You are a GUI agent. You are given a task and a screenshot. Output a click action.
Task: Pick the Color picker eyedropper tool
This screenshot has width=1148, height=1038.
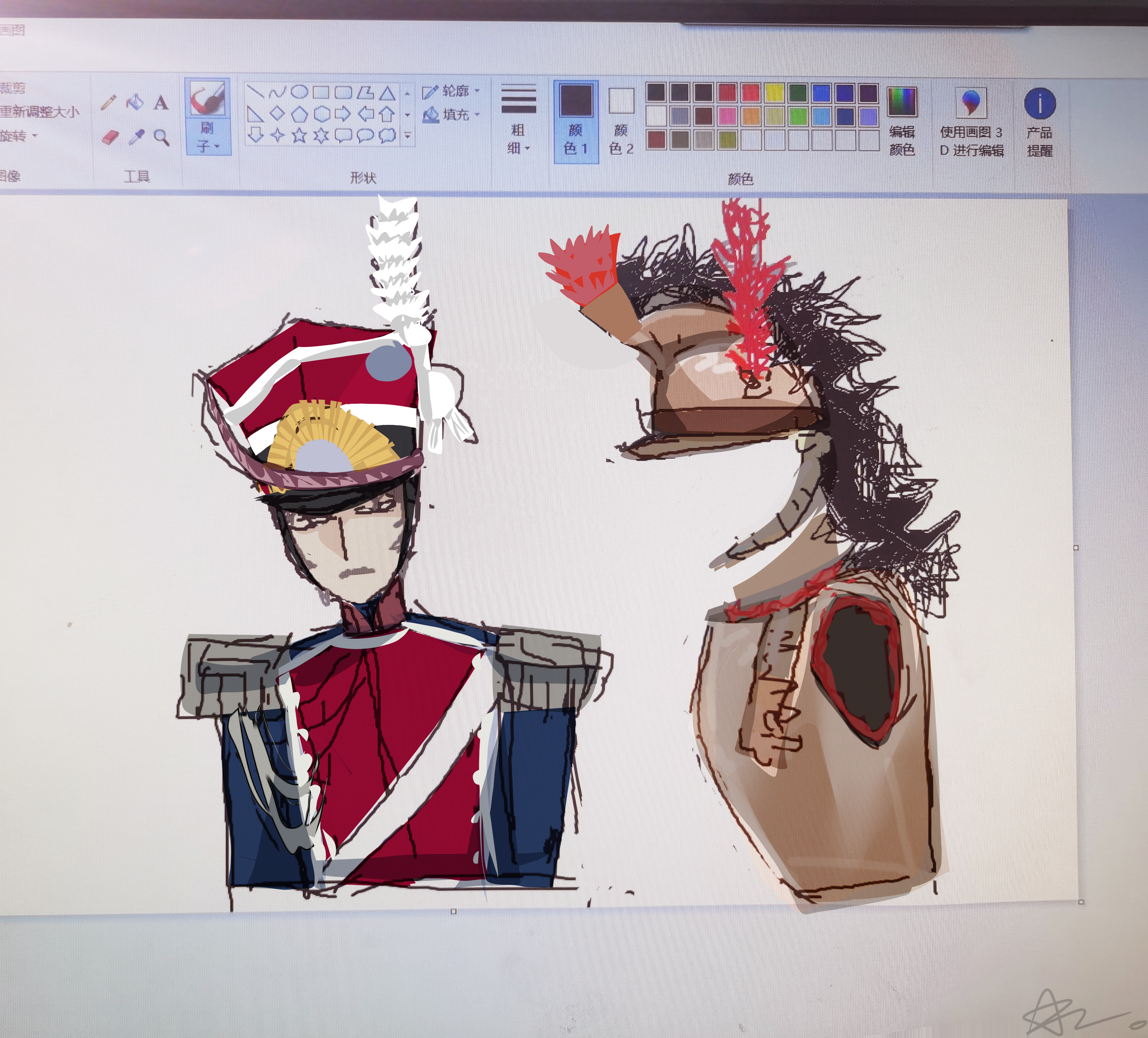pos(136,137)
